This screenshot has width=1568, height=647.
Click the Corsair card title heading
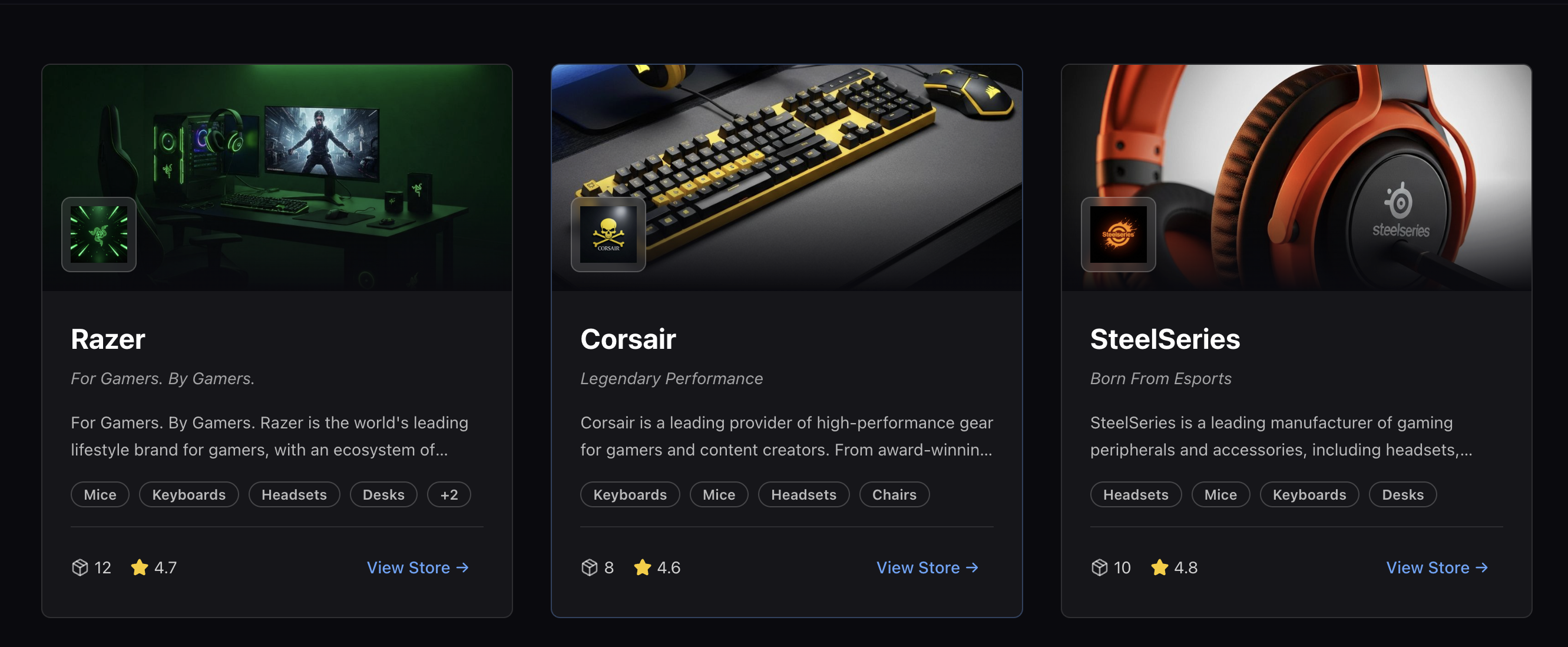[627, 339]
